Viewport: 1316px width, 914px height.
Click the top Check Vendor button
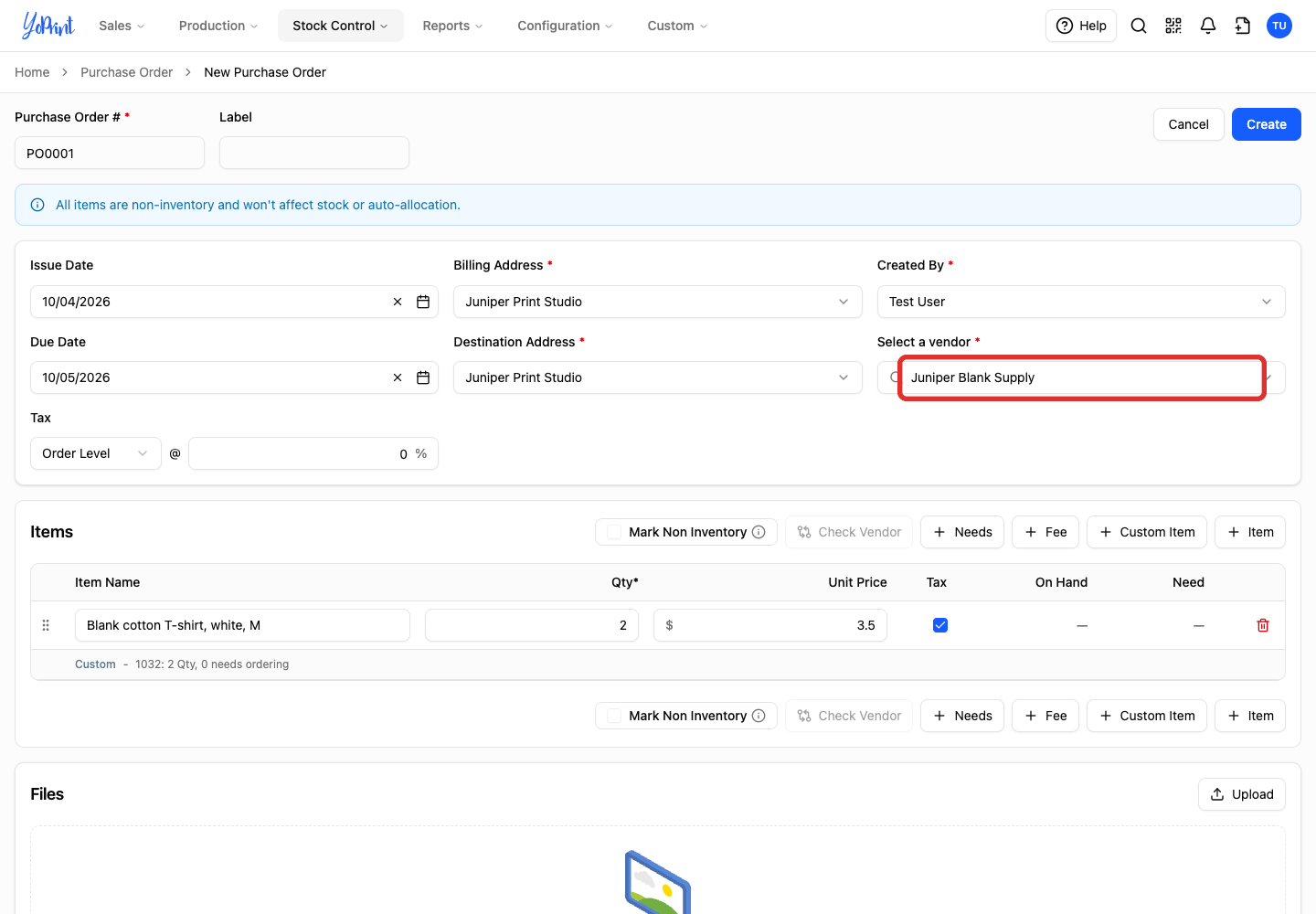coord(849,532)
